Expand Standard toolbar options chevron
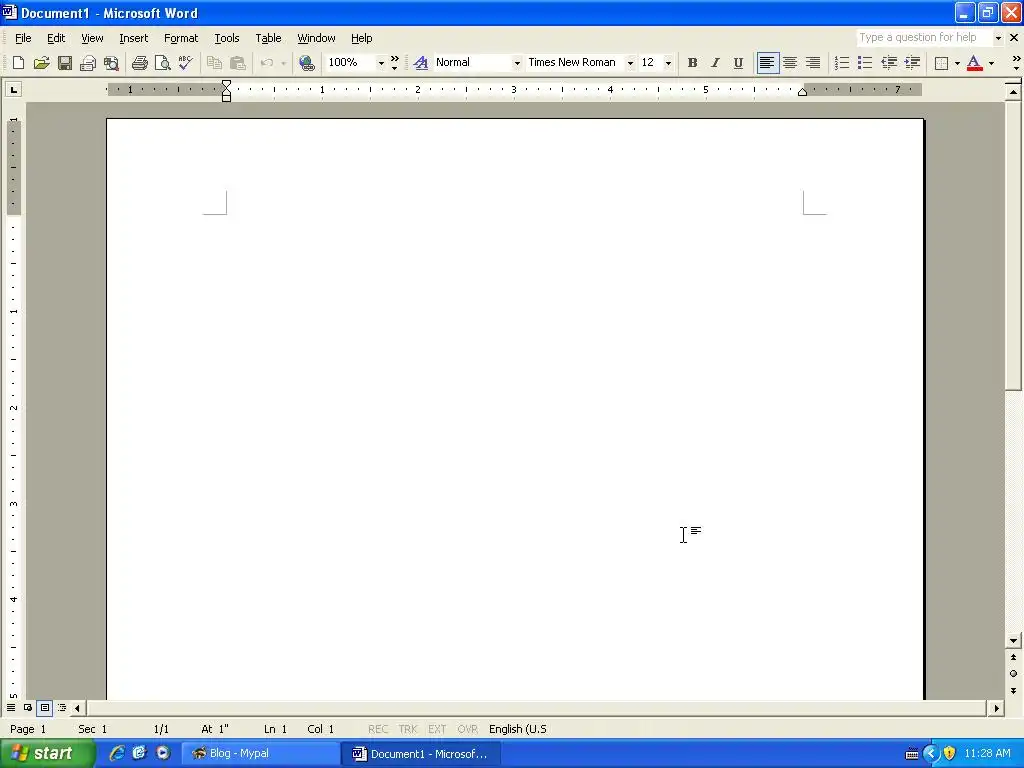 click(x=394, y=63)
